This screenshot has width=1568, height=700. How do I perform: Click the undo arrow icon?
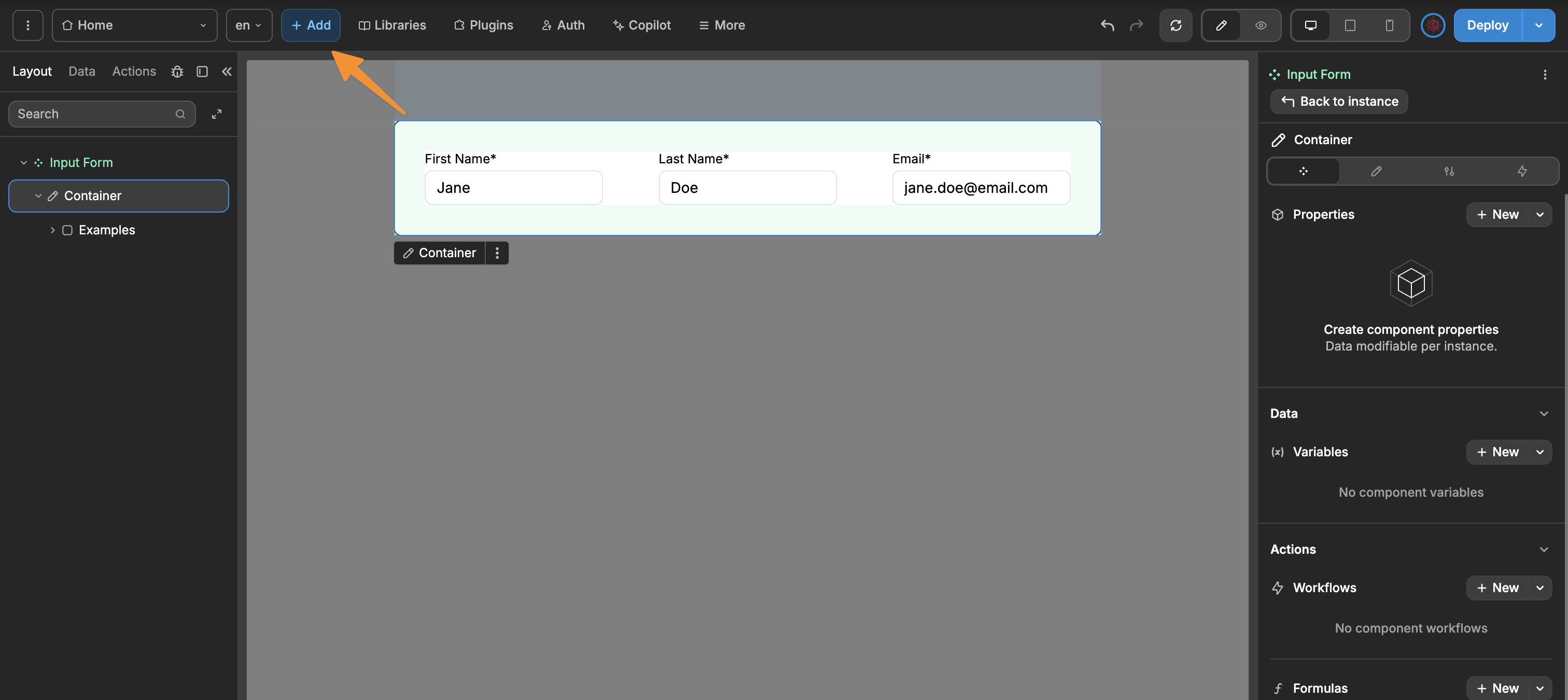point(1107,25)
